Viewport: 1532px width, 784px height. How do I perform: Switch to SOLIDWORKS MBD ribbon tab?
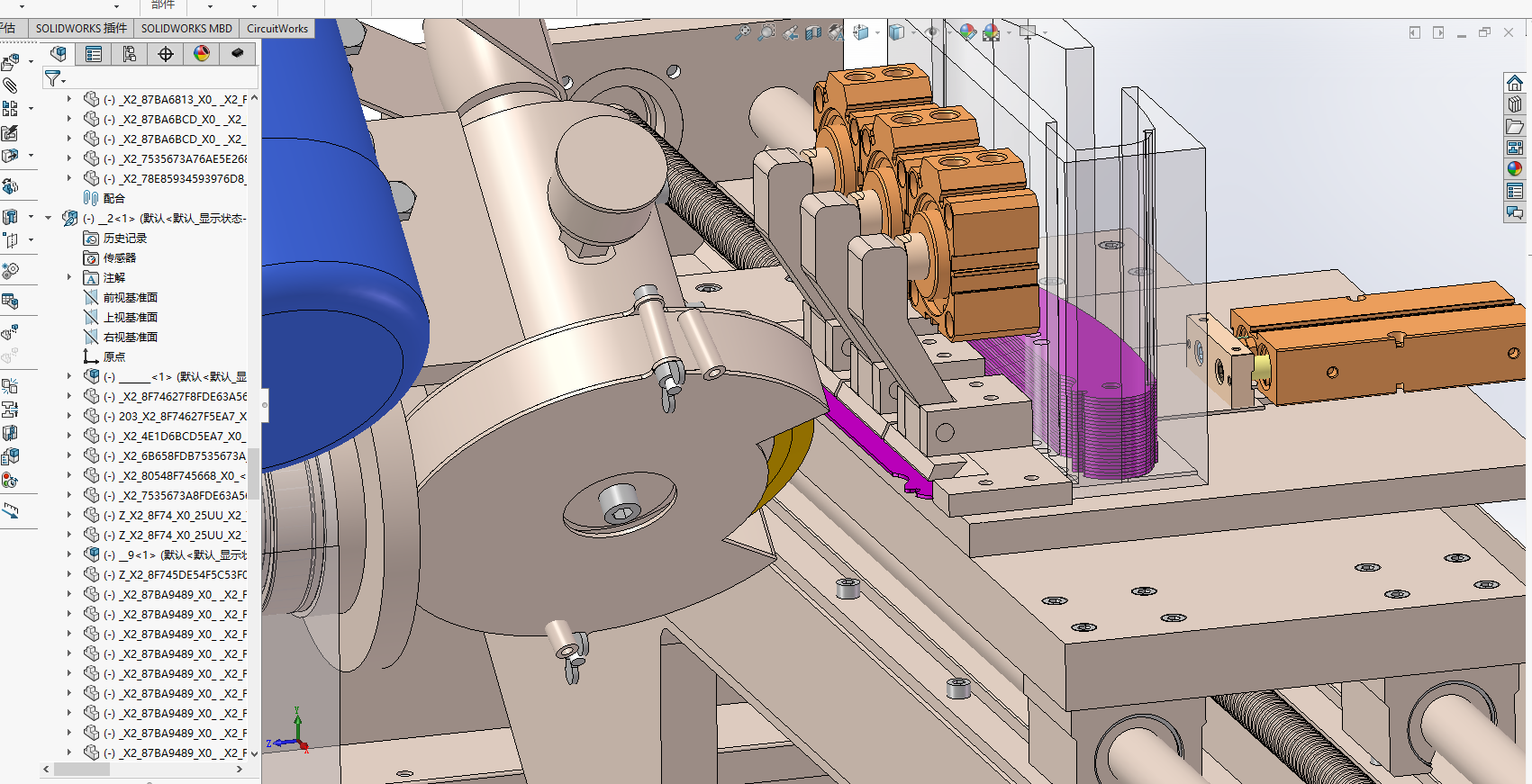coord(186,28)
